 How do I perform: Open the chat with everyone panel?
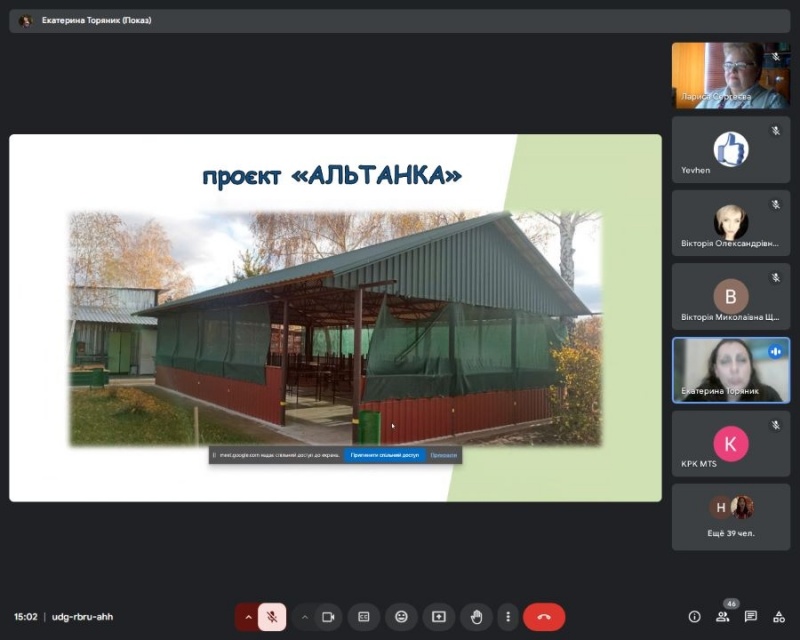[x=750, y=617]
